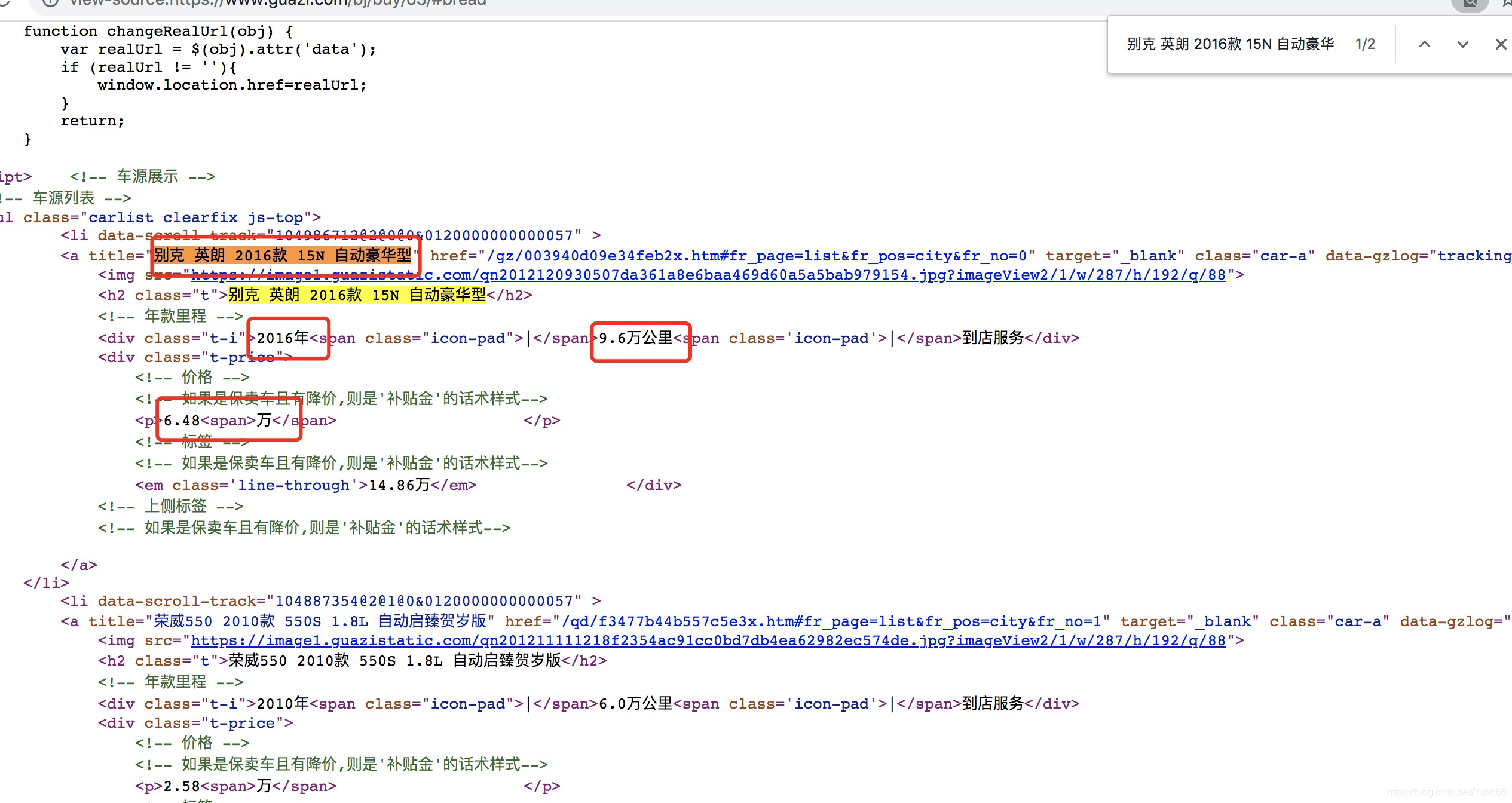Click the orange highlighted title 别克 英朗 2016款
This screenshot has height=803, width=1512.
click(x=283, y=256)
